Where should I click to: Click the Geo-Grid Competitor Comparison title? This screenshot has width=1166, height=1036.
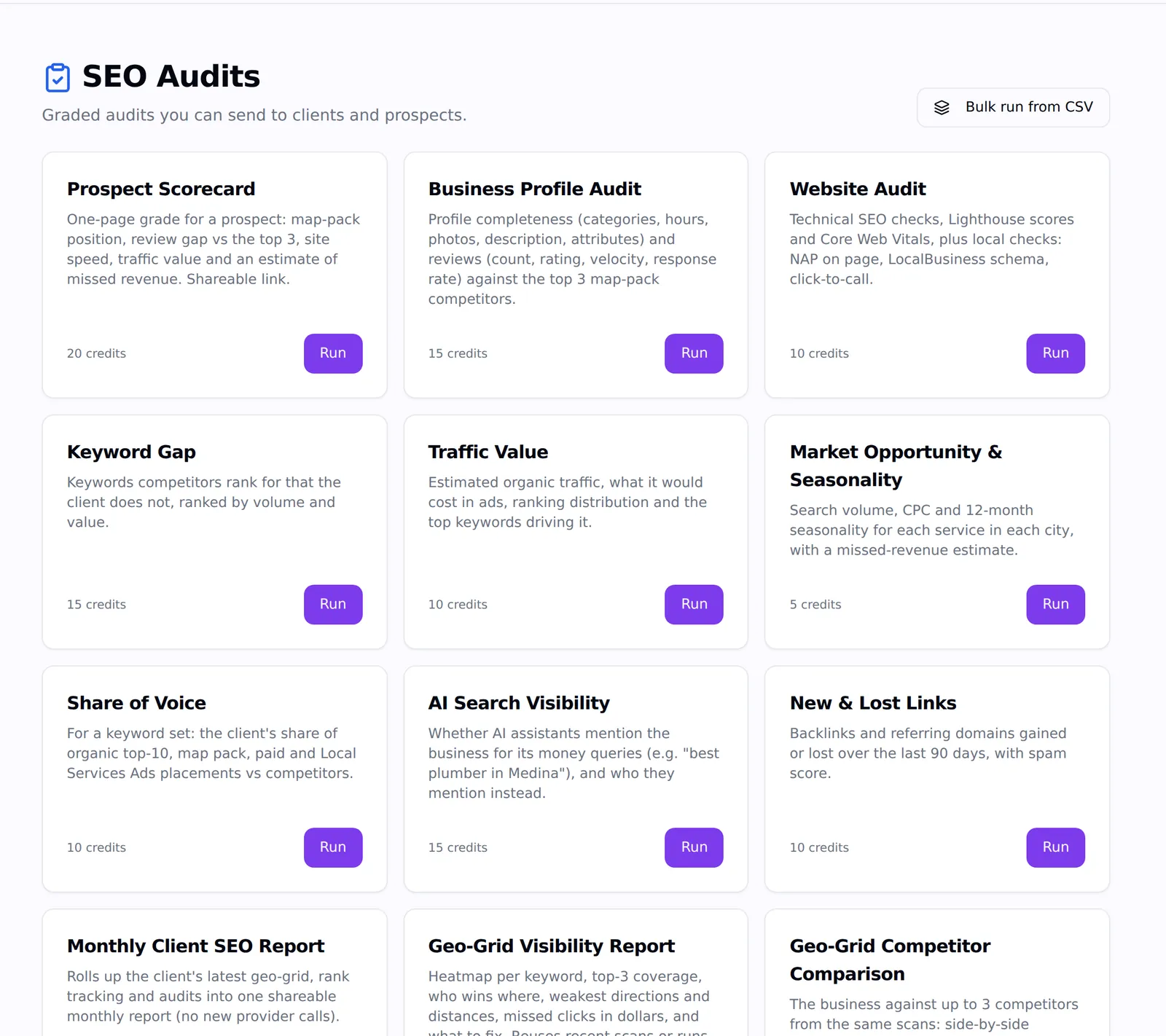(890, 960)
